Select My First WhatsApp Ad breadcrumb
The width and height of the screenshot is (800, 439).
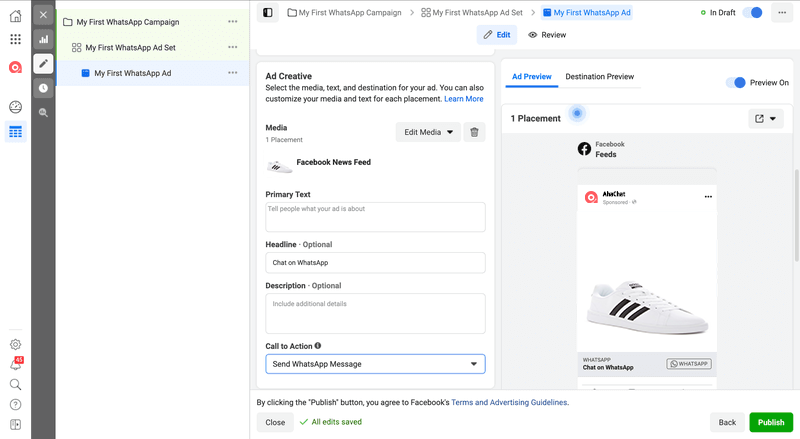point(587,12)
